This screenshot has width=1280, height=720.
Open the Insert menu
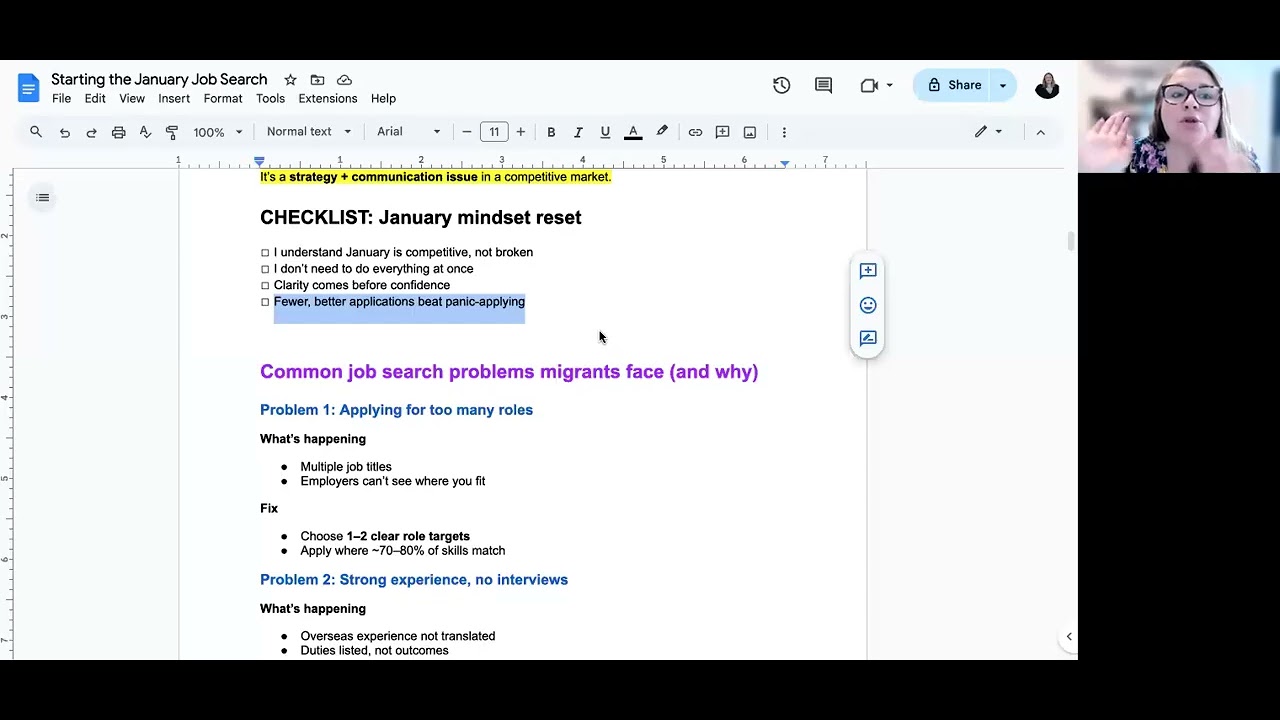[174, 99]
